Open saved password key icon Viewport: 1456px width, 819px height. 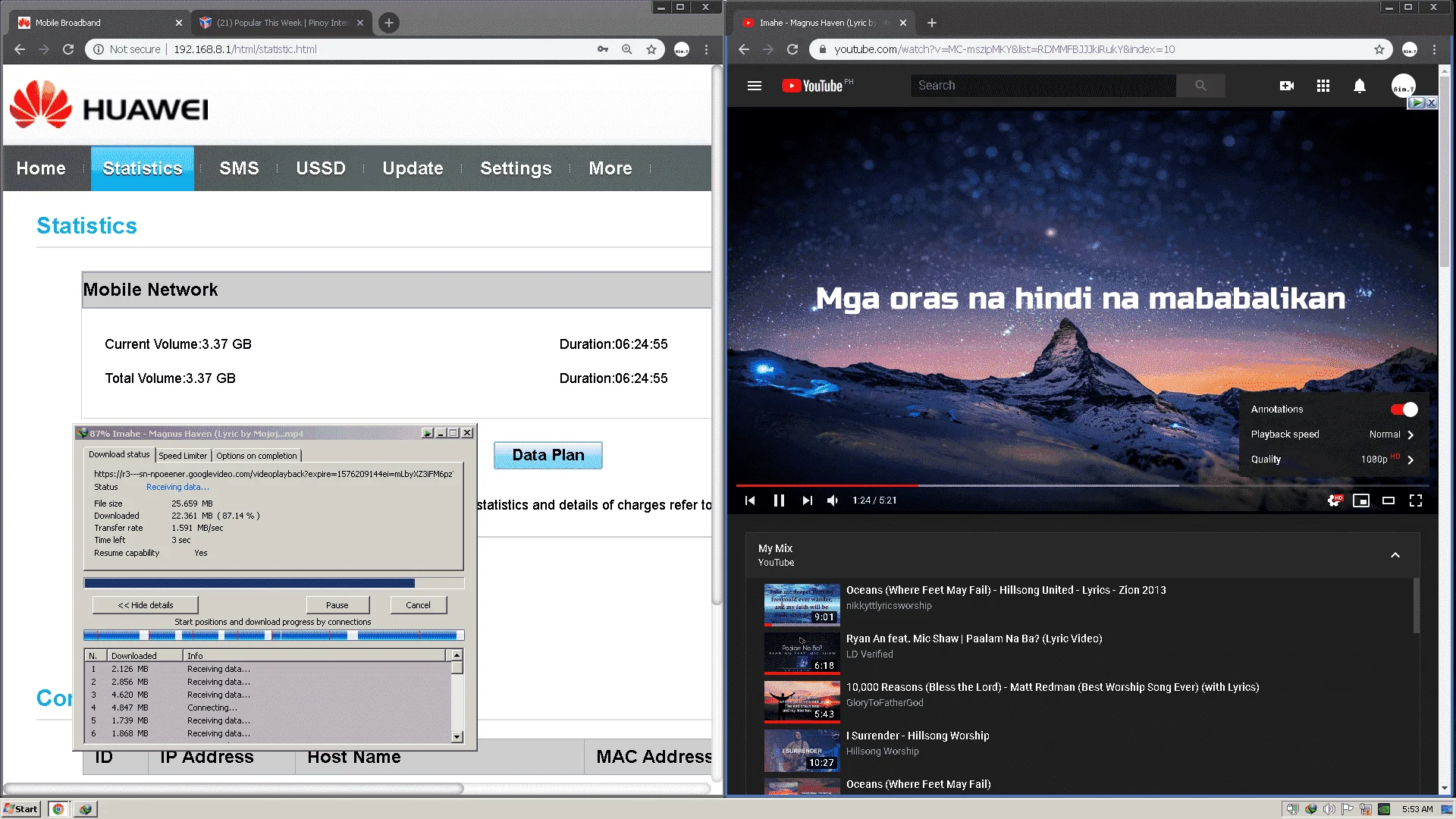pyautogui.click(x=603, y=49)
